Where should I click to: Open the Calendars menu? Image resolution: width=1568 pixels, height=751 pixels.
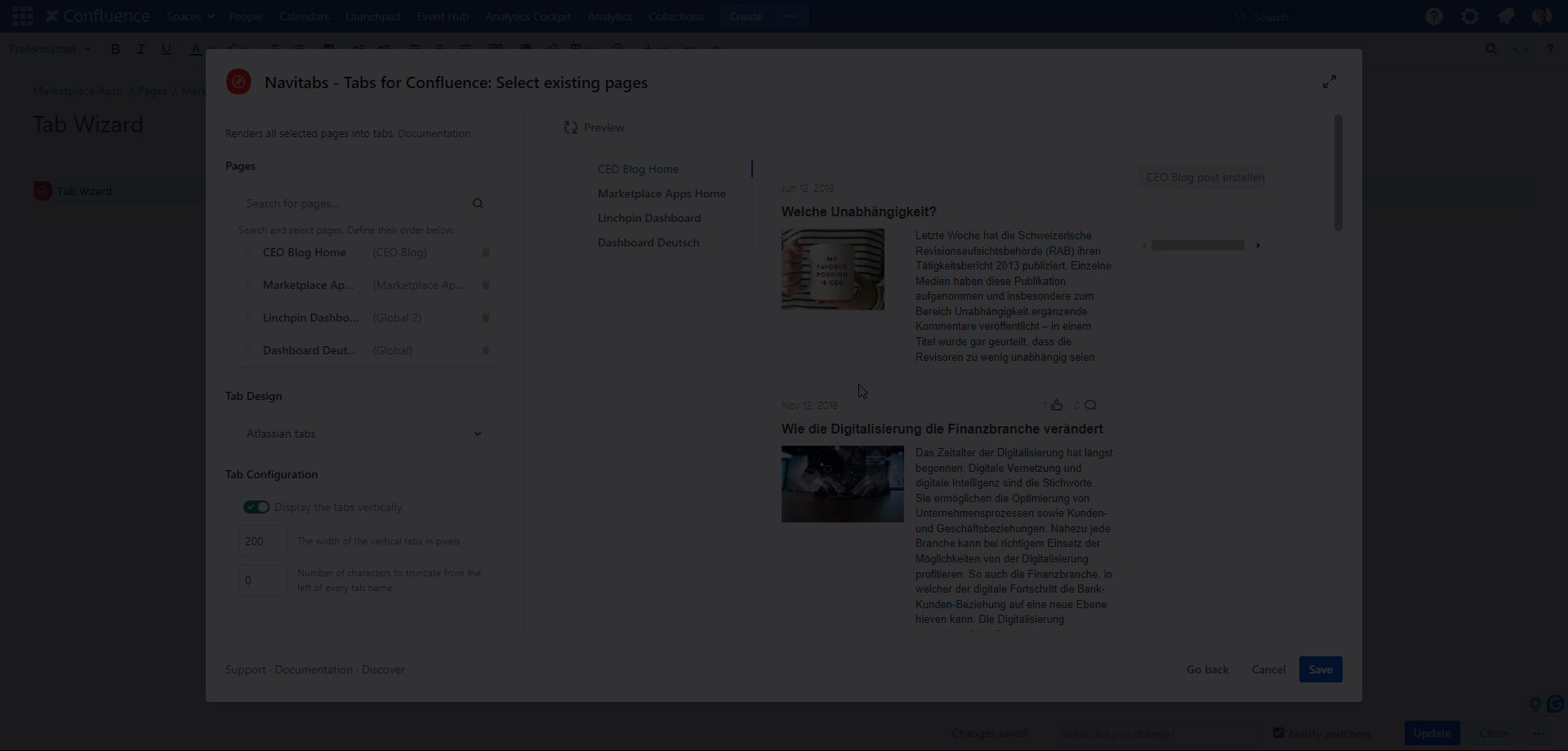tap(304, 16)
